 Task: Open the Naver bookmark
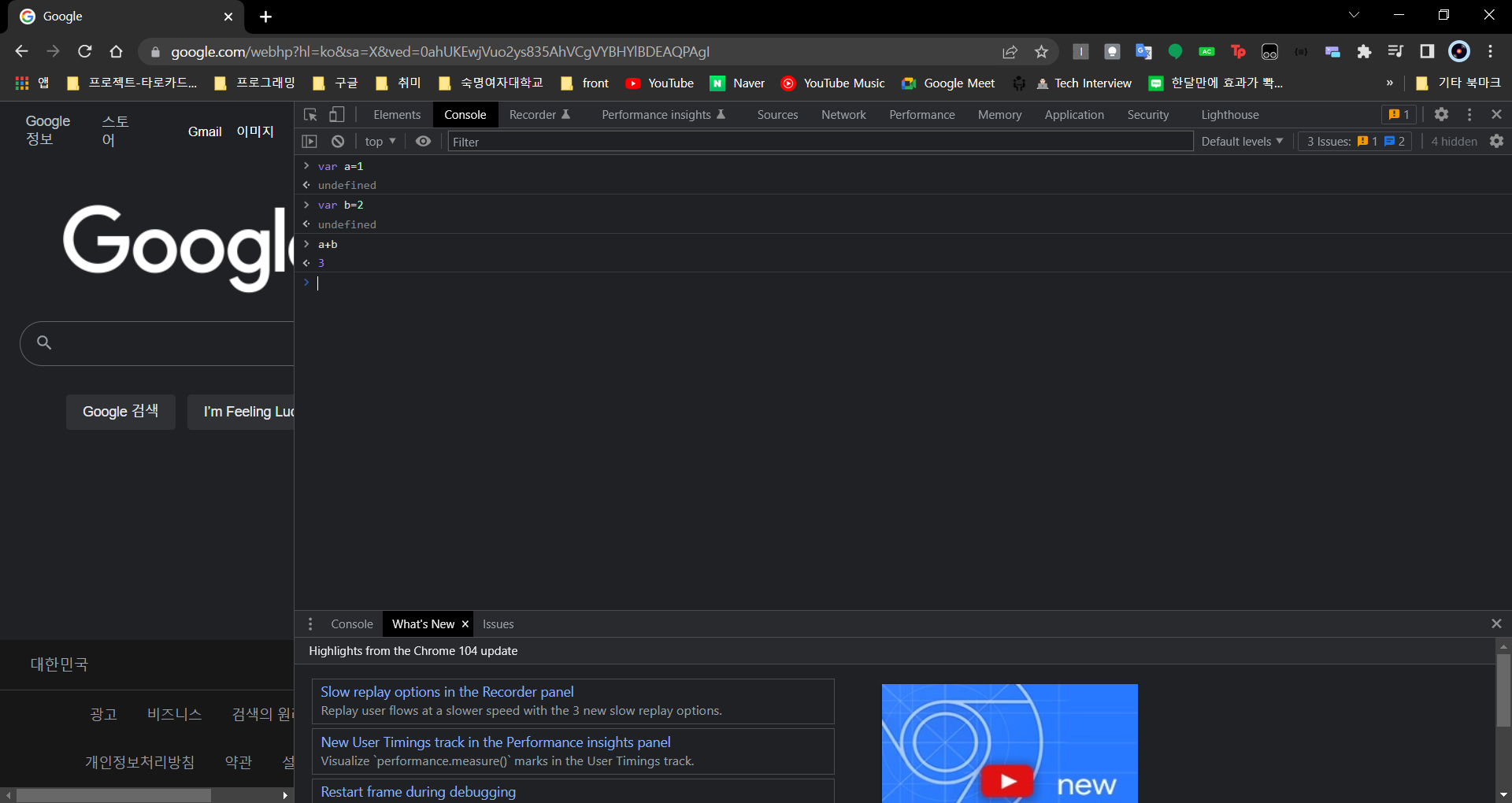(x=737, y=83)
